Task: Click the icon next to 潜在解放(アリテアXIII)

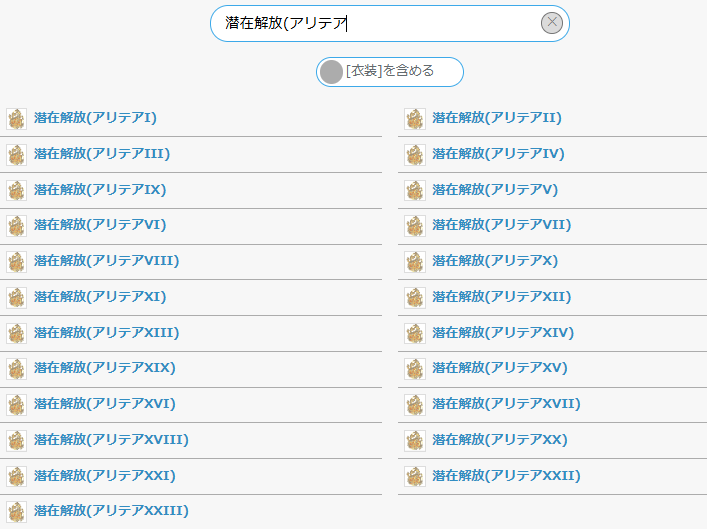Action: 17,333
